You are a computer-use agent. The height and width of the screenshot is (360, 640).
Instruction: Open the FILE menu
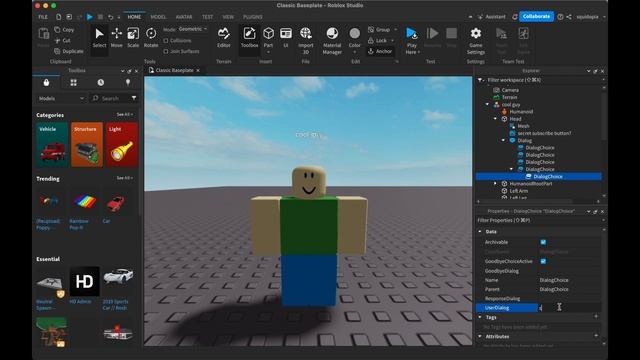coord(43,17)
